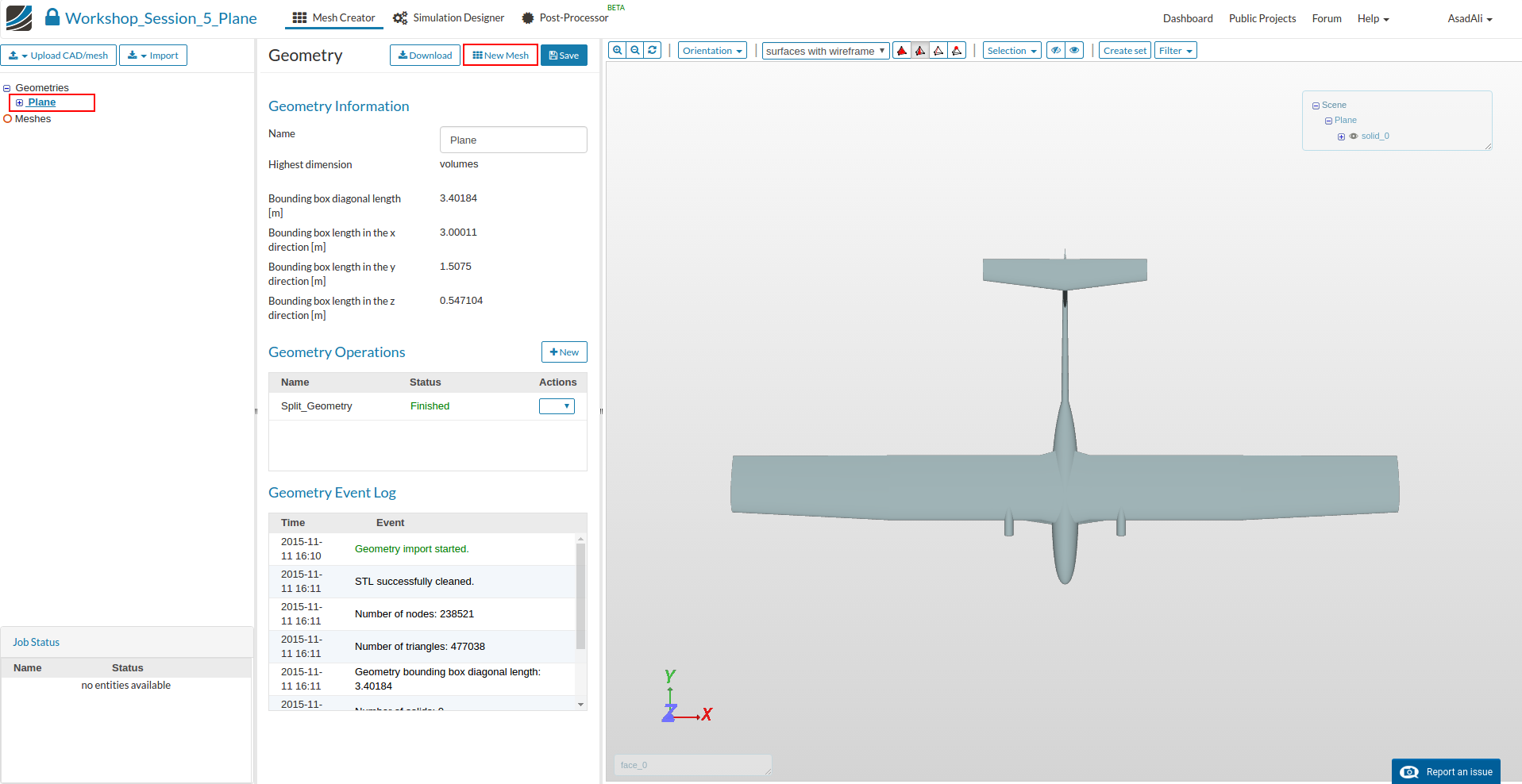Reset the 3D view with refresh icon
This screenshot has width=1522, height=784.
point(653,50)
